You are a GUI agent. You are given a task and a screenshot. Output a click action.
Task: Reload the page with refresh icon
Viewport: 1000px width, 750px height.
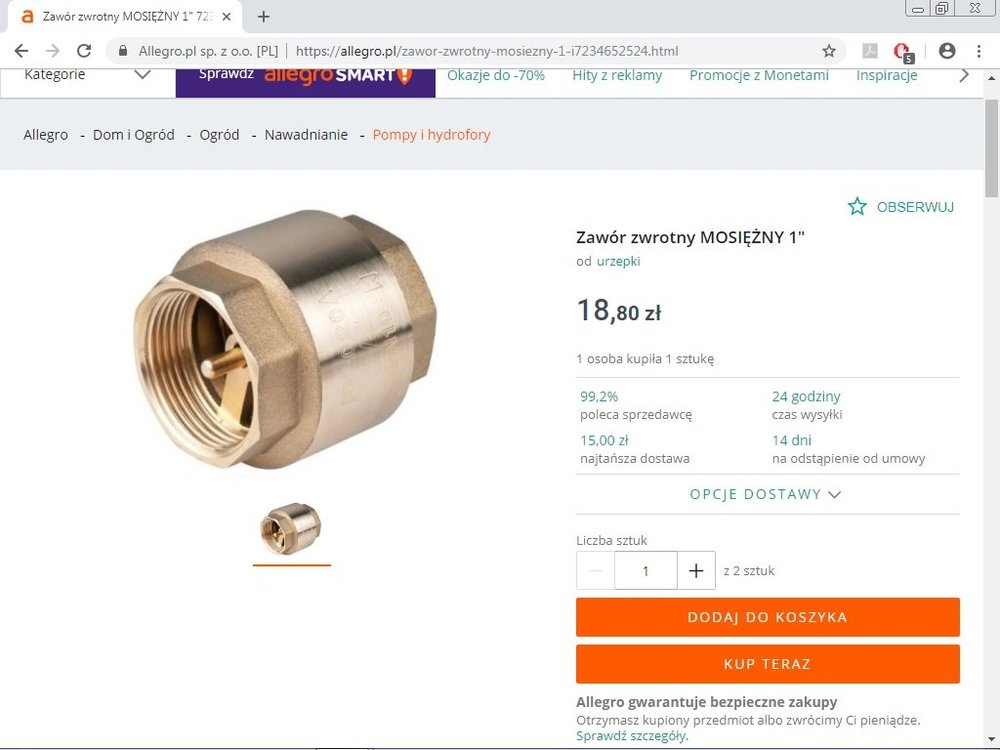[x=84, y=51]
